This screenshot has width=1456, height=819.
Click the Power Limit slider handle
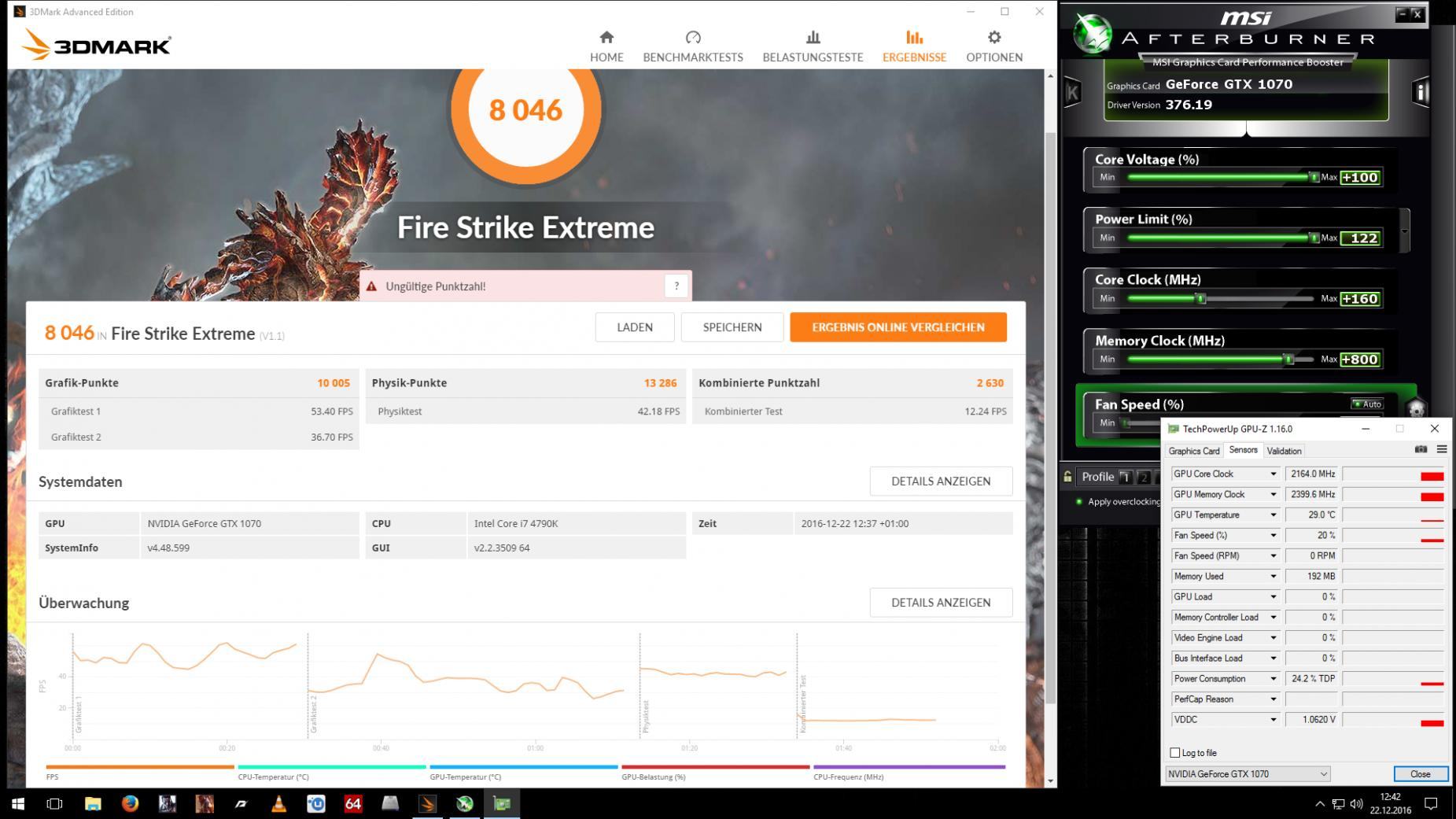pos(1313,237)
